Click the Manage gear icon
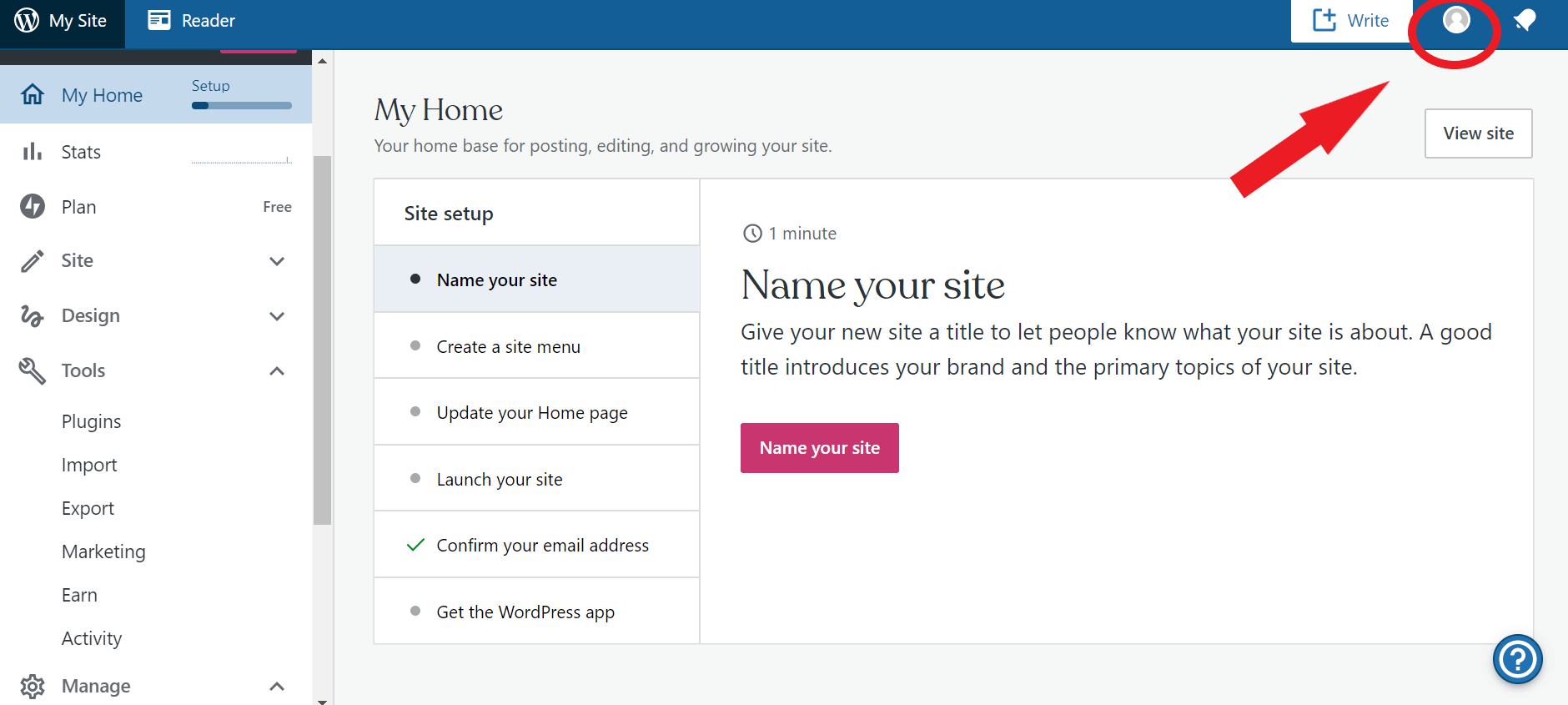 click(x=33, y=686)
